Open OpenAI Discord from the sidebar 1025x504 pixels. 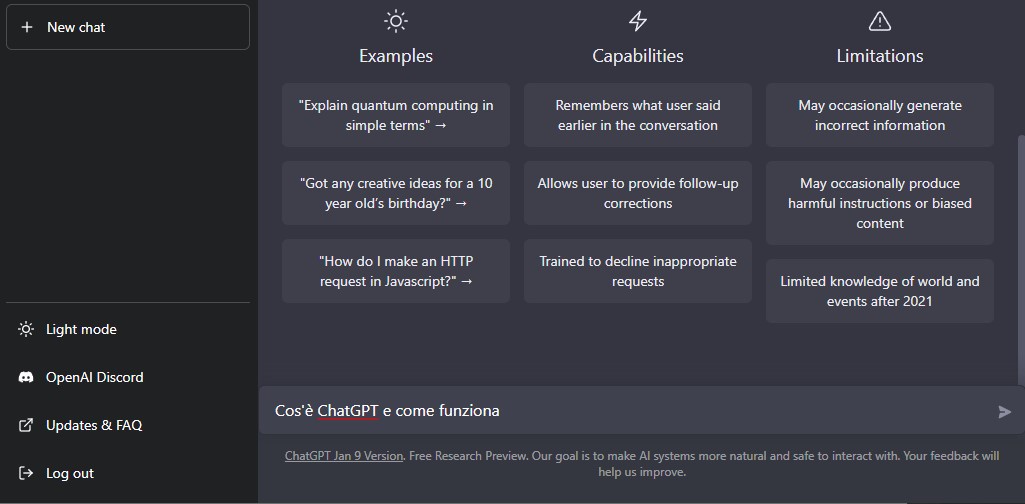[95, 377]
